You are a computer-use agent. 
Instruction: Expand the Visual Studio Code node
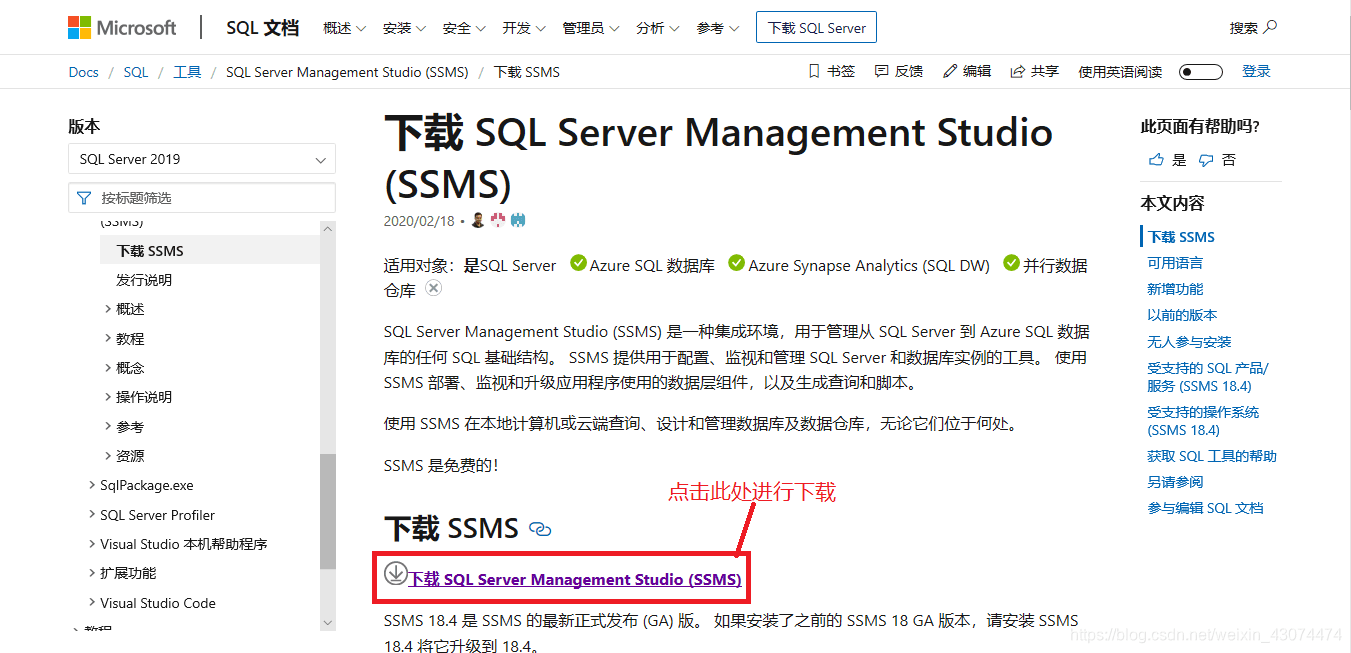92,603
